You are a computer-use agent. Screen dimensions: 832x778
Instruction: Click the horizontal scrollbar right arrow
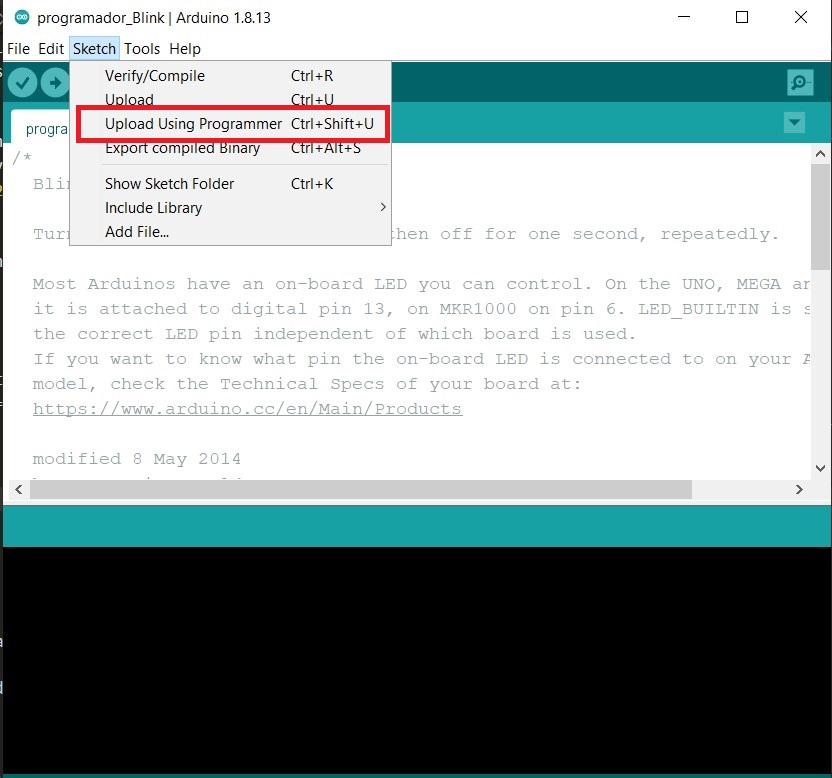pos(799,489)
